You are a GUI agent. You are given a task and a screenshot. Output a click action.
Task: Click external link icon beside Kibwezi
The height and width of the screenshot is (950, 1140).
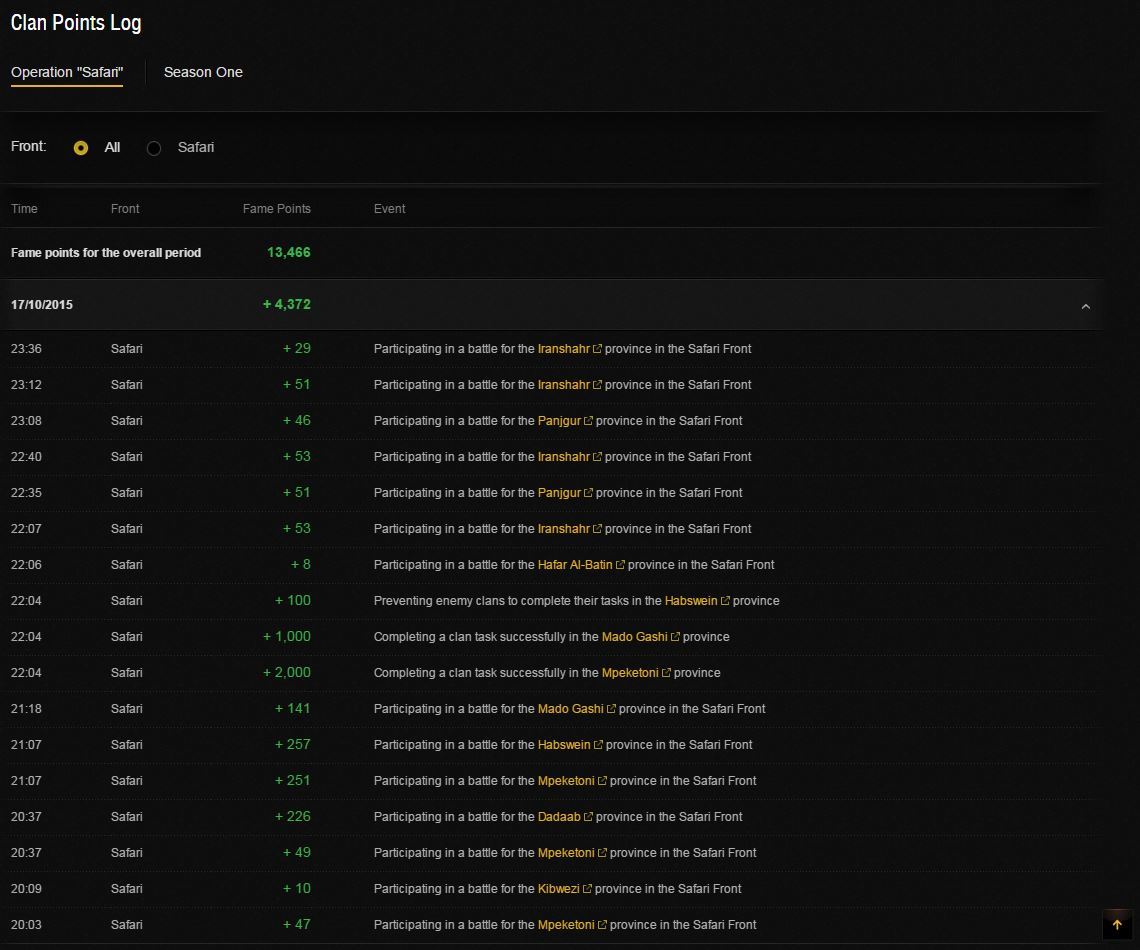click(x=587, y=889)
